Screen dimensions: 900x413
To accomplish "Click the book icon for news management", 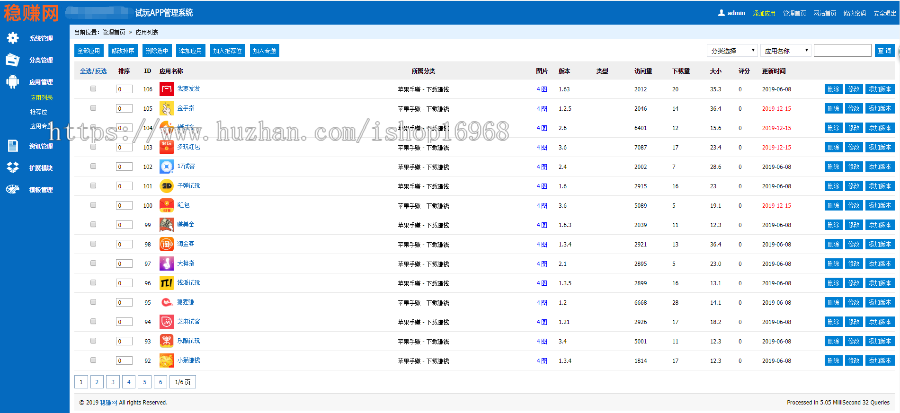I will (13, 146).
